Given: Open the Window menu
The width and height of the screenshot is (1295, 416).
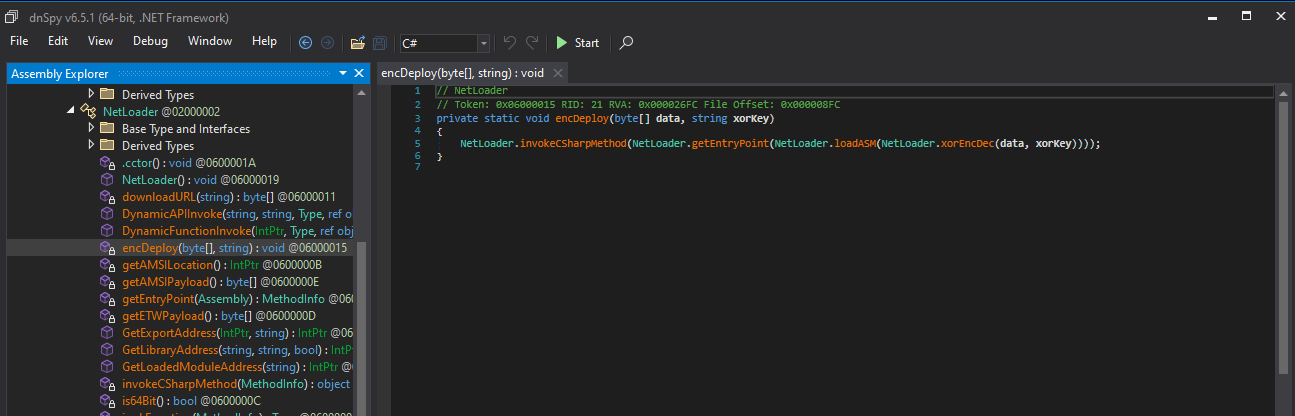Looking at the screenshot, I should [x=210, y=42].
